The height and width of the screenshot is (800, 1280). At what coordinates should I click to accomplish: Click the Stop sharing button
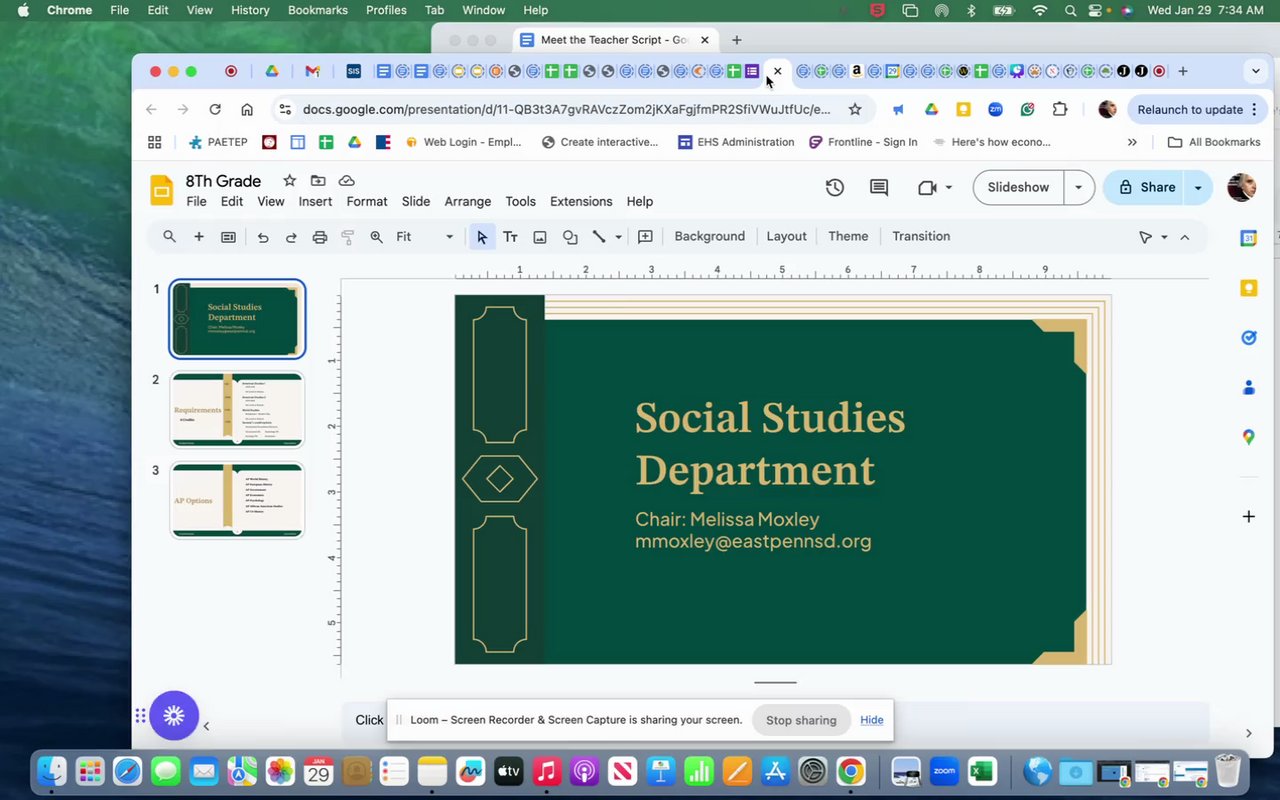tap(801, 720)
